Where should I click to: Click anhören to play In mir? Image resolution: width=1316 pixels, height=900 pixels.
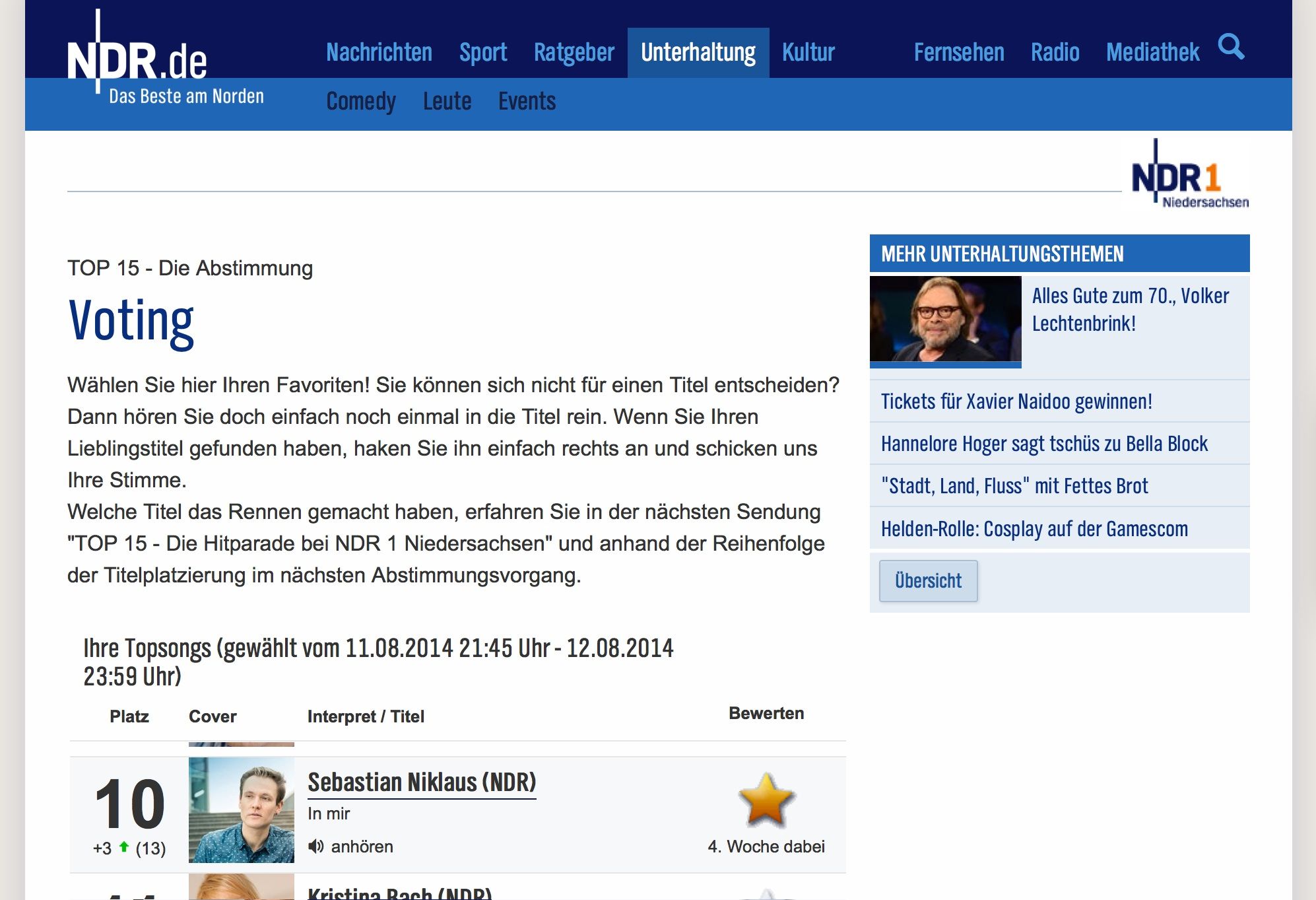click(x=362, y=847)
